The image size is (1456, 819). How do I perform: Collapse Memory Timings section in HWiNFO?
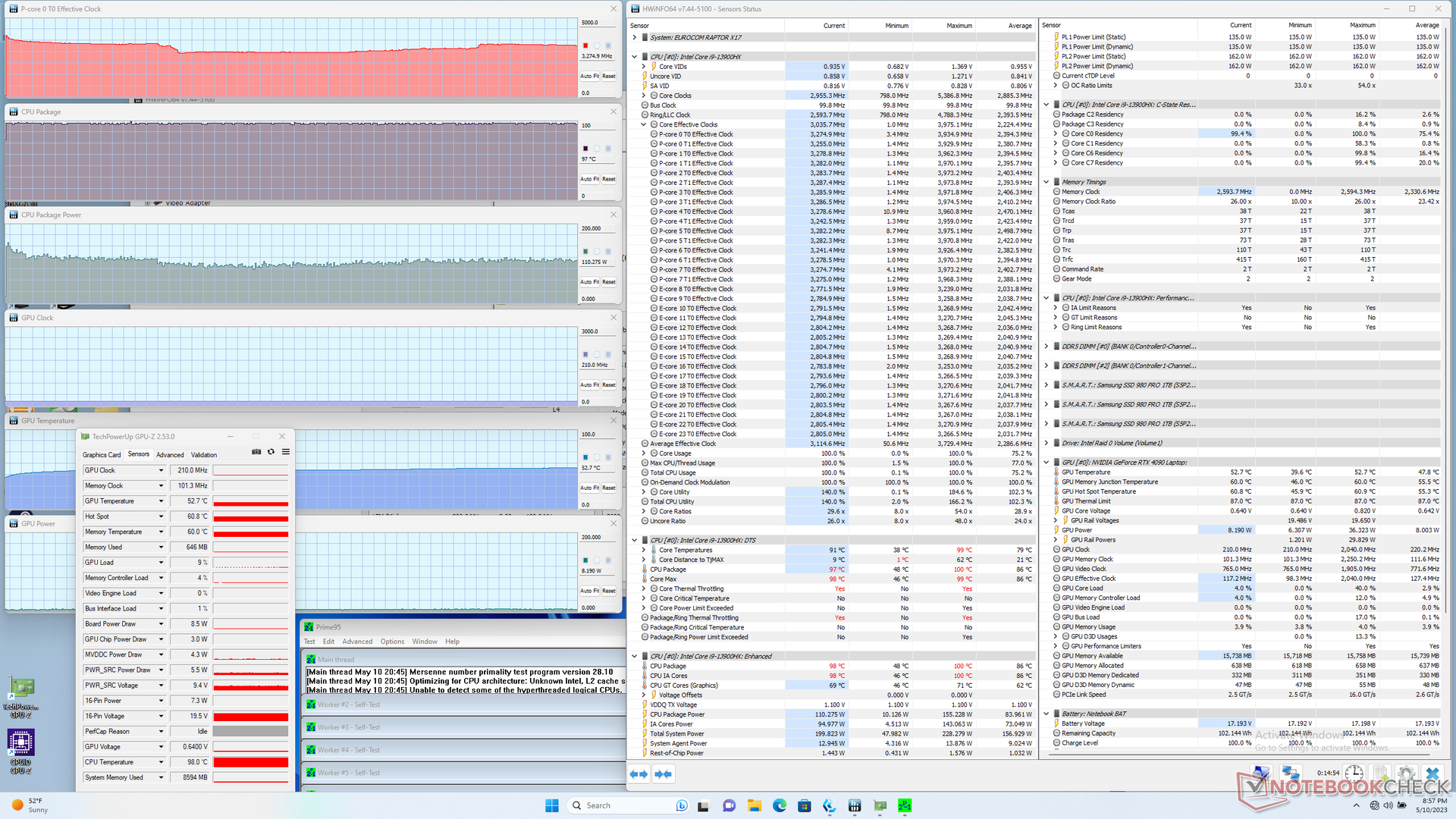1046,182
